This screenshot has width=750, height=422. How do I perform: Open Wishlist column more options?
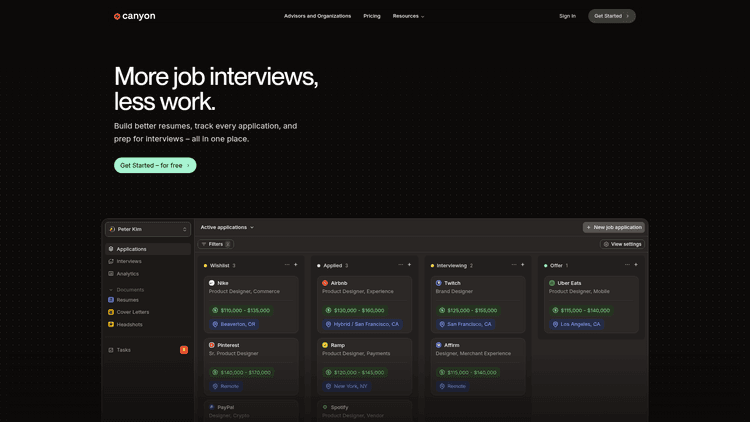[x=287, y=265]
